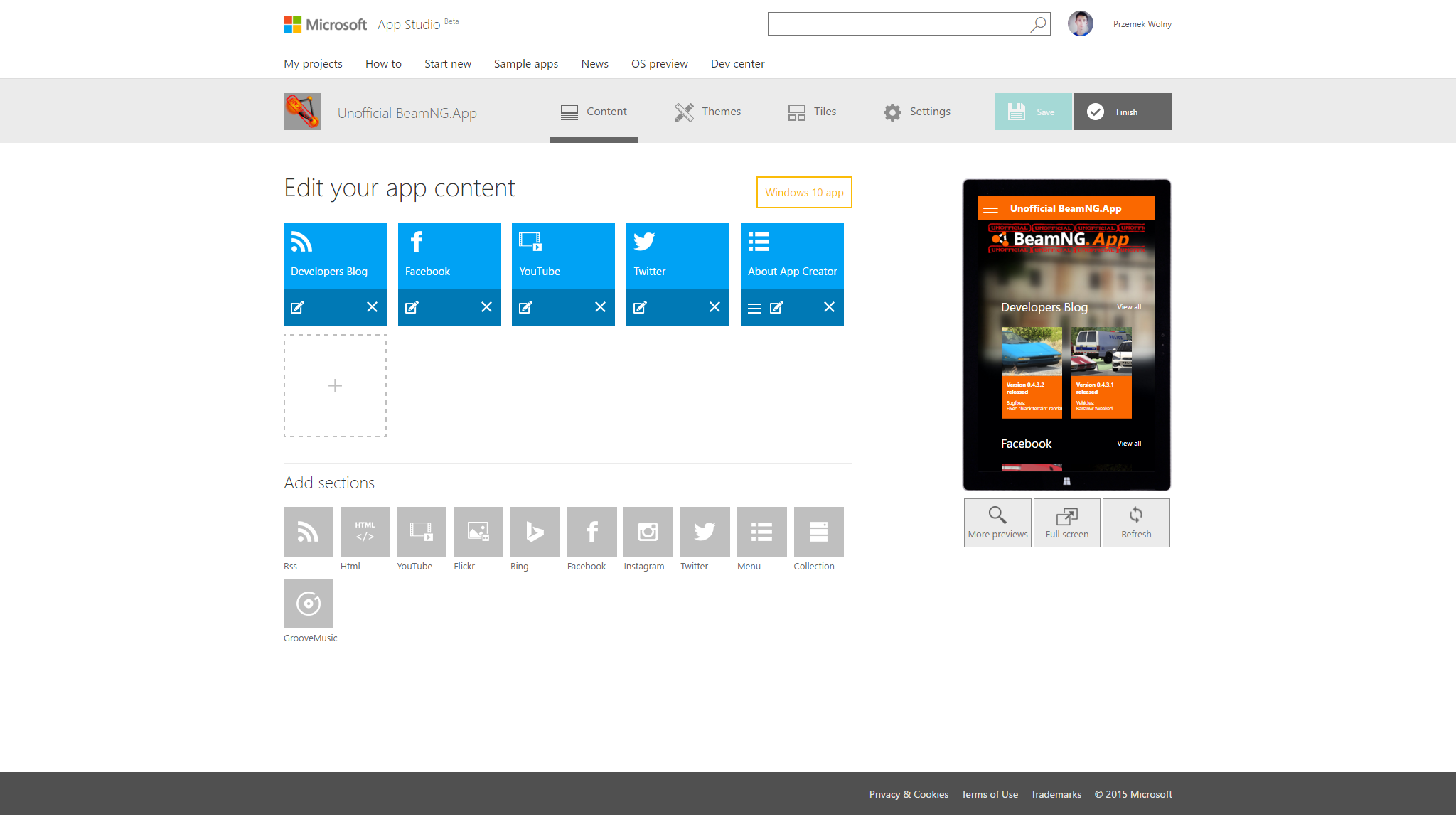1456x819 pixels.
Task: Click the Unofficial BeamNG.App project title
Action: point(407,113)
